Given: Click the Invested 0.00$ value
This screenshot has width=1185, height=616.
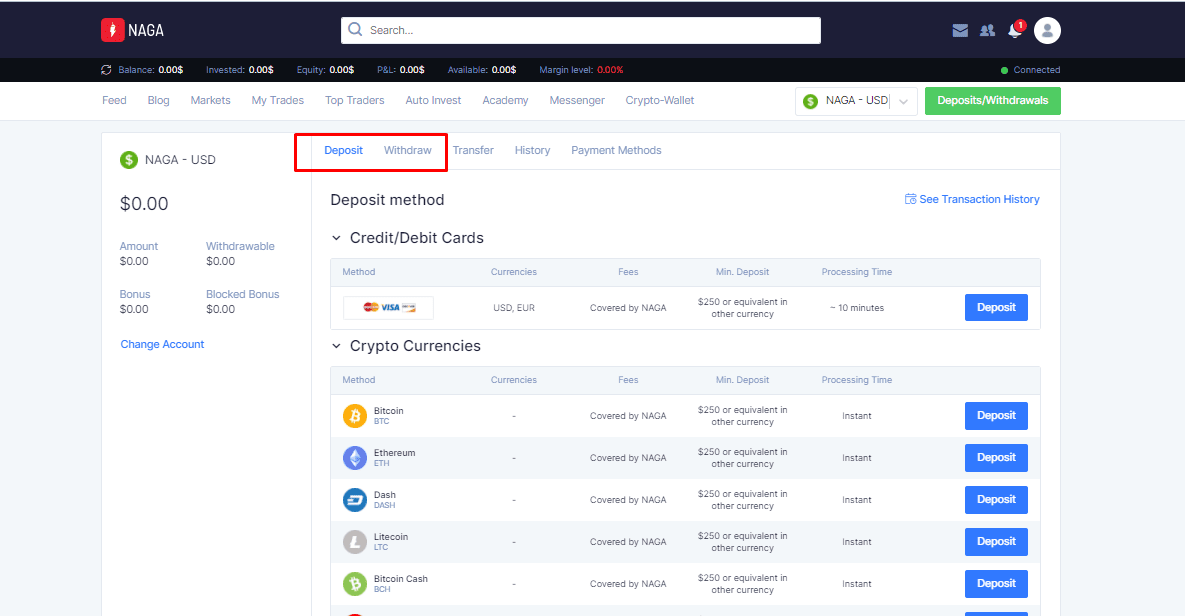Looking at the screenshot, I should [261, 70].
